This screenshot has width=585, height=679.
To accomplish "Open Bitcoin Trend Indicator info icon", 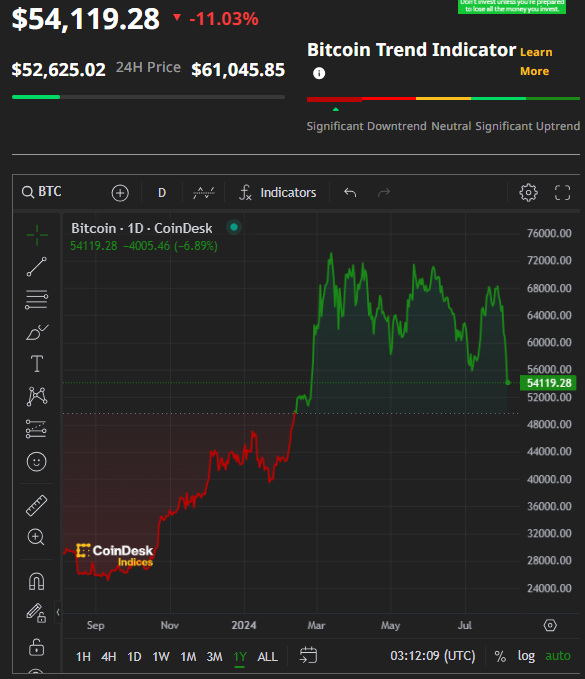I will [319, 73].
